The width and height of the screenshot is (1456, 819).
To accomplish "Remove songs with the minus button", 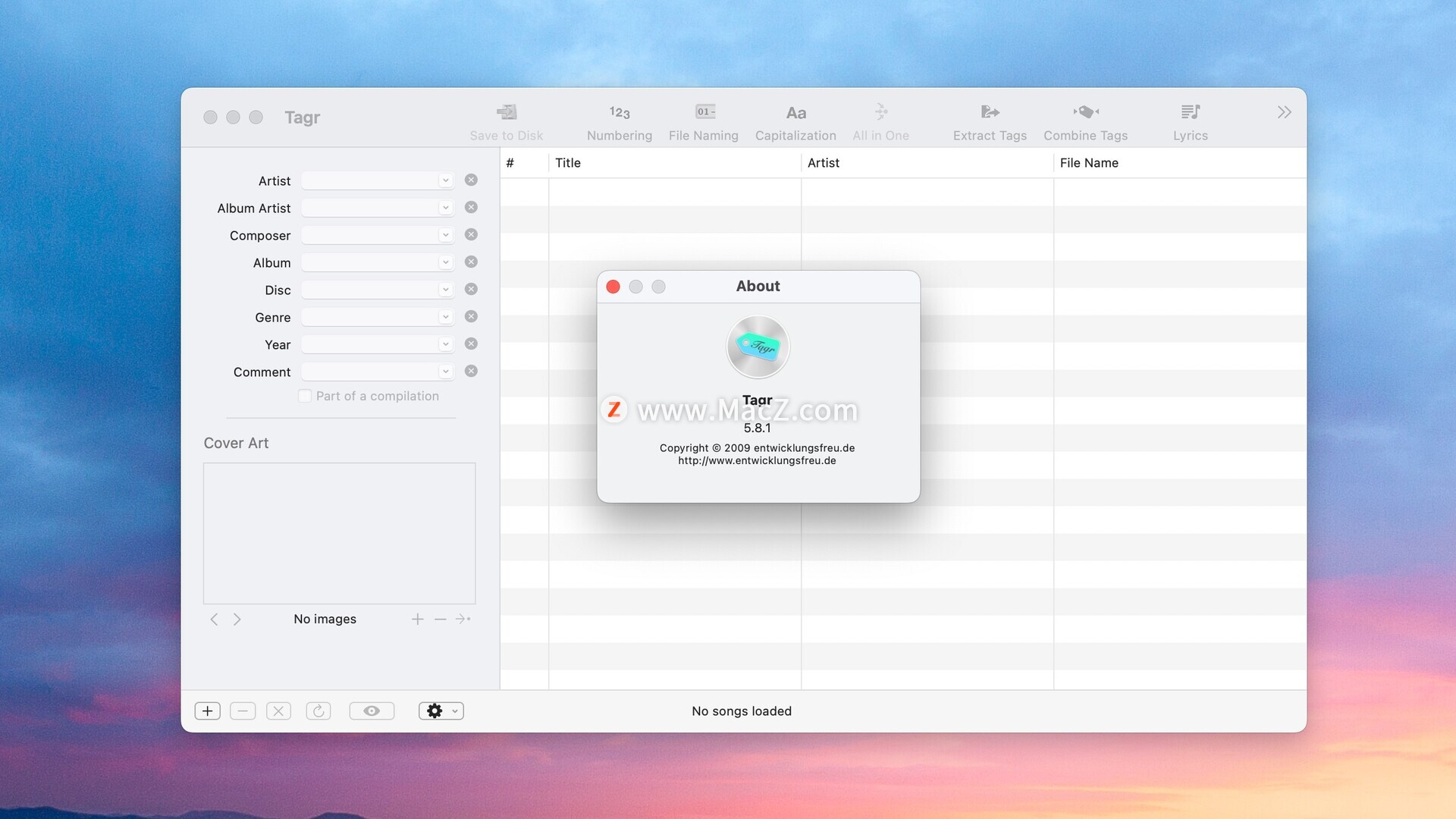I will pyautogui.click(x=243, y=711).
